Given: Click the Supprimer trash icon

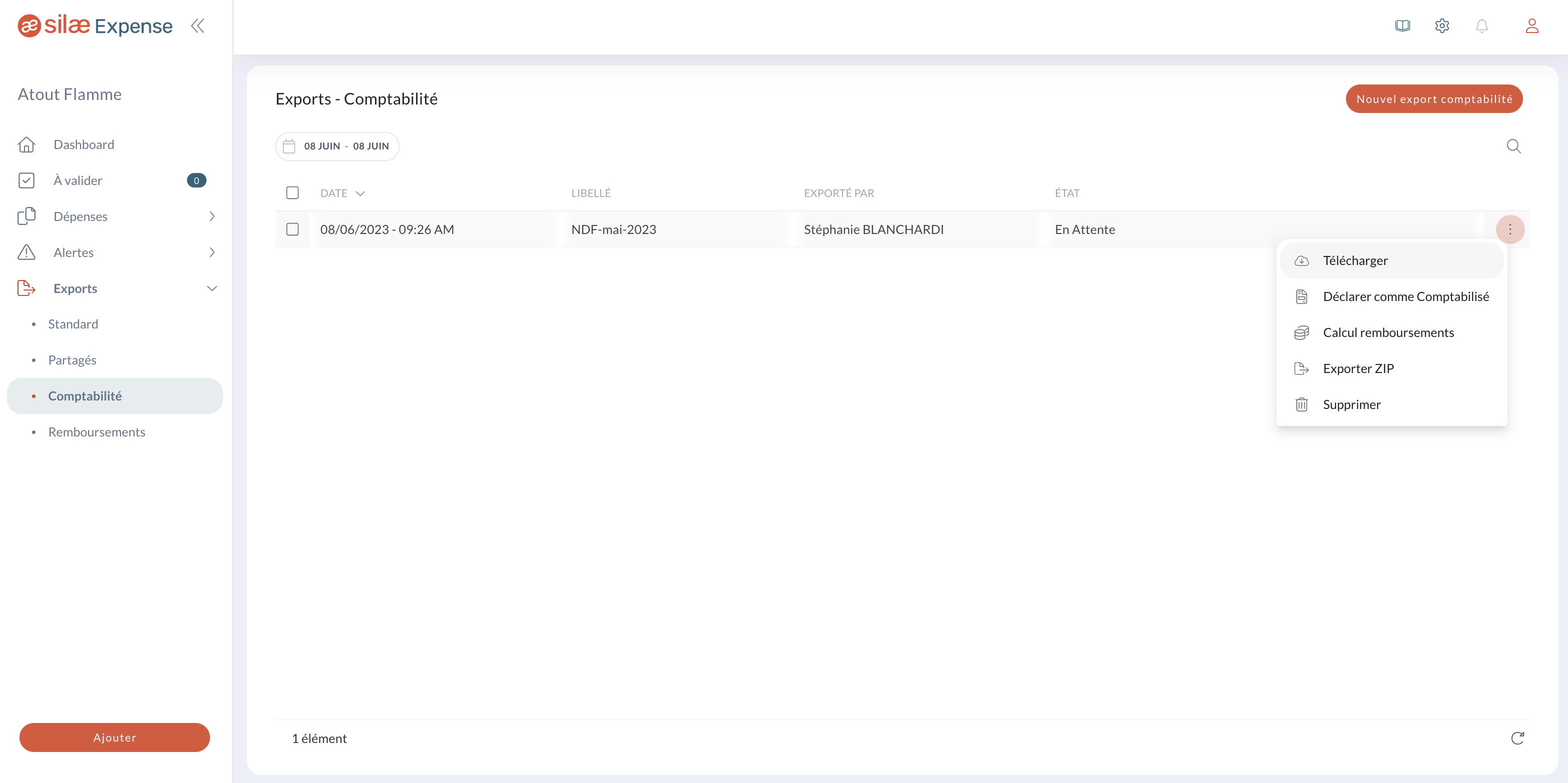Looking at the screenshot, I should (x=1301, y=404).
